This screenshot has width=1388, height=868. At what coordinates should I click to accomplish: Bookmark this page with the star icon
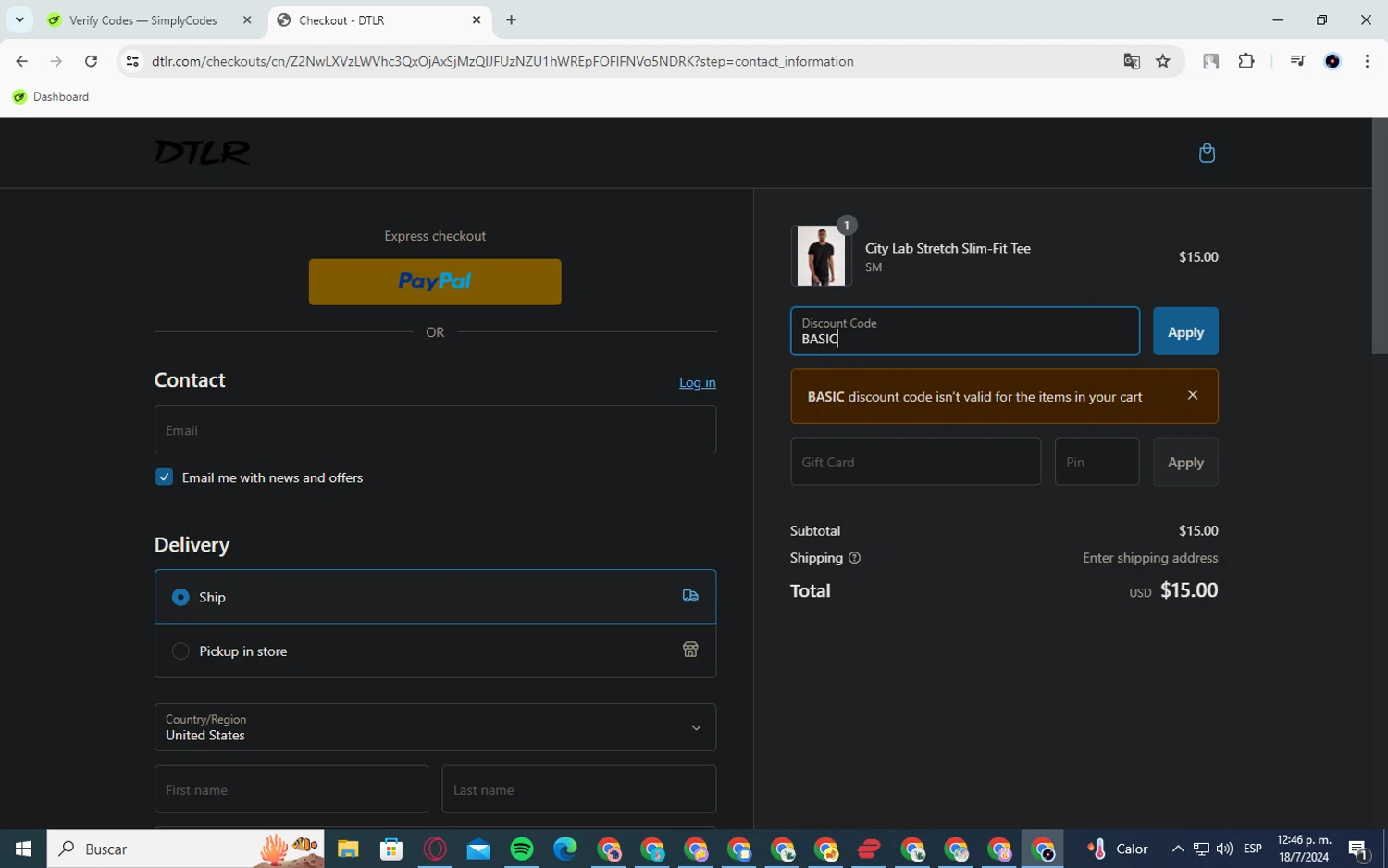coord(1163,61)
